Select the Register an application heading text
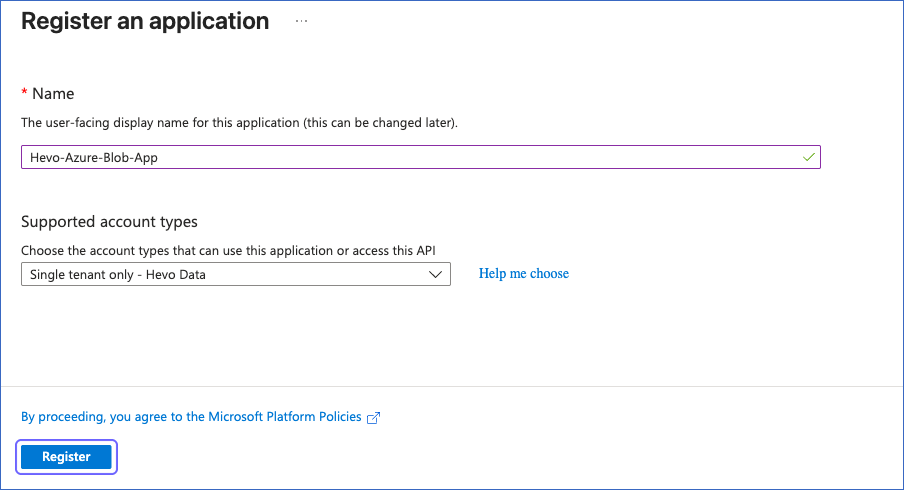 [145, 21]
